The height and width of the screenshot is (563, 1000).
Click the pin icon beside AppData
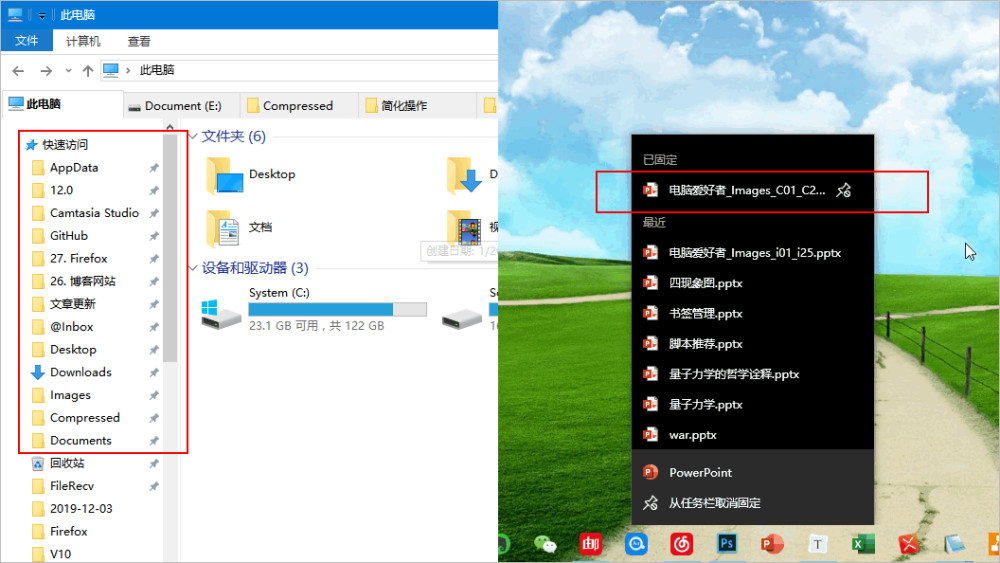point(154,168)
